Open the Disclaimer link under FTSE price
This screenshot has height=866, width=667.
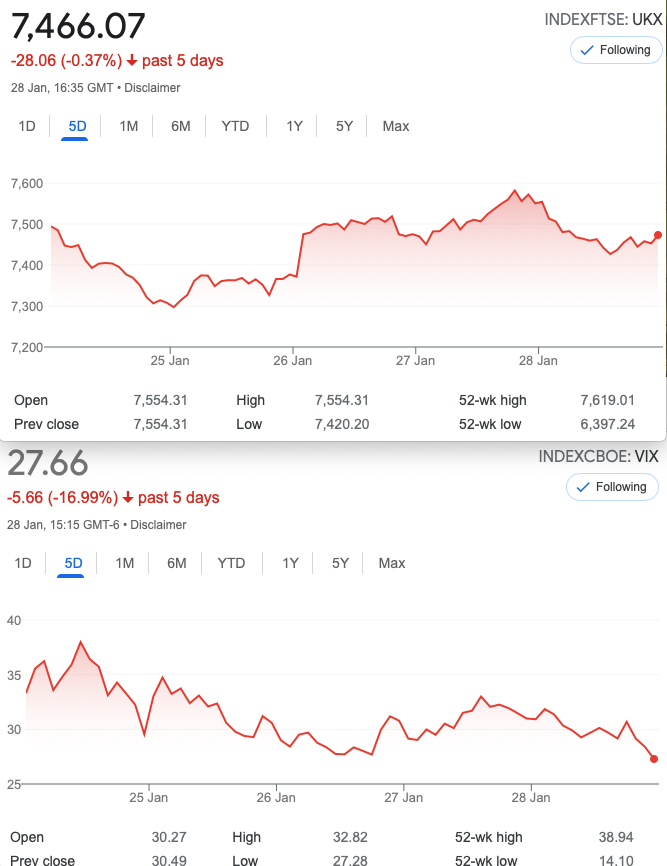(x=152, y=88)
